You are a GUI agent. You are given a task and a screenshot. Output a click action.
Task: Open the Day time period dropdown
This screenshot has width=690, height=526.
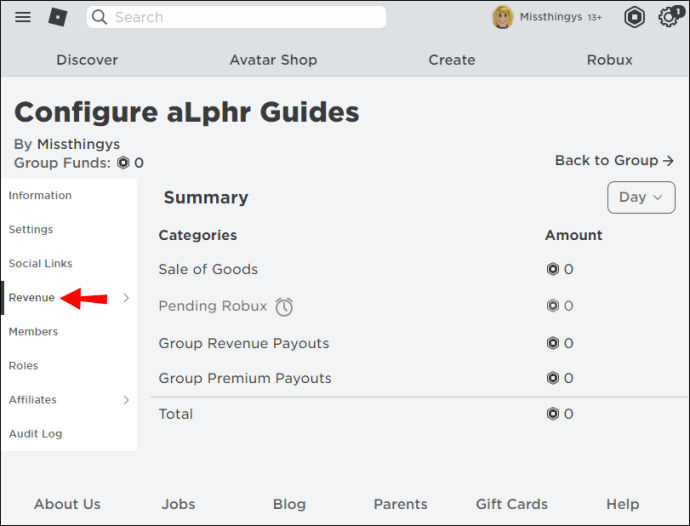point(641,197)
